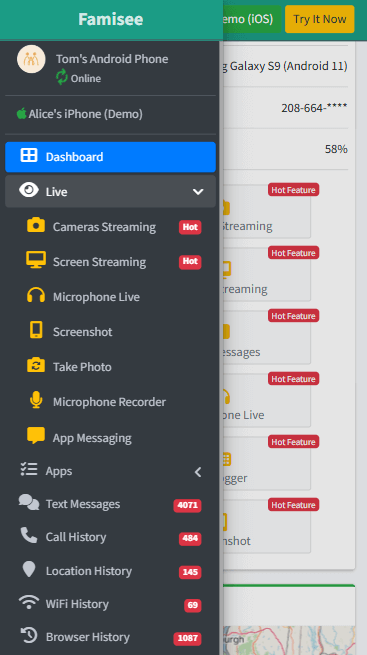Click the Browser History clock icon
The width and height of the screenshot is (367, 655).
click(x=29, y=635)
